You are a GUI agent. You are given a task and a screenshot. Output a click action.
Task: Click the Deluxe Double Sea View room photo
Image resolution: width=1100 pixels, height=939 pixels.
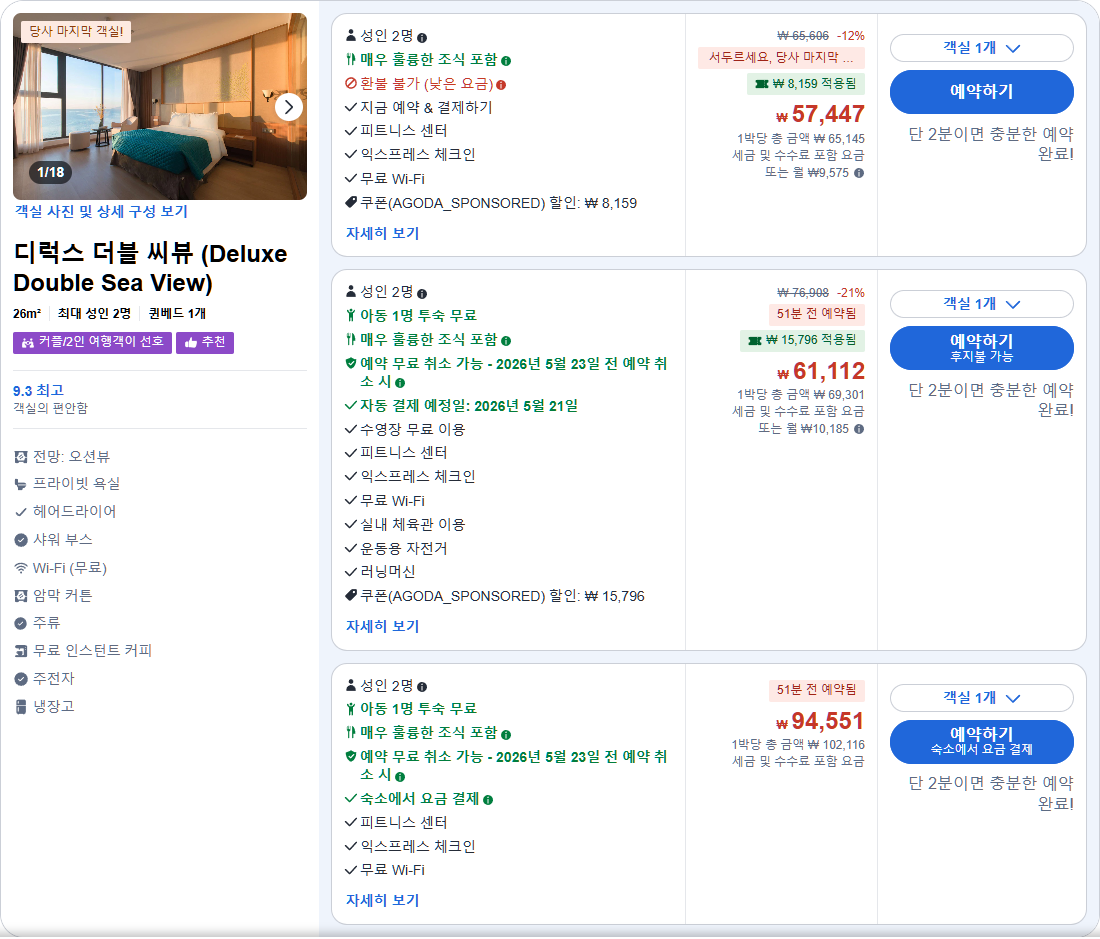click(x=160, y=107)
